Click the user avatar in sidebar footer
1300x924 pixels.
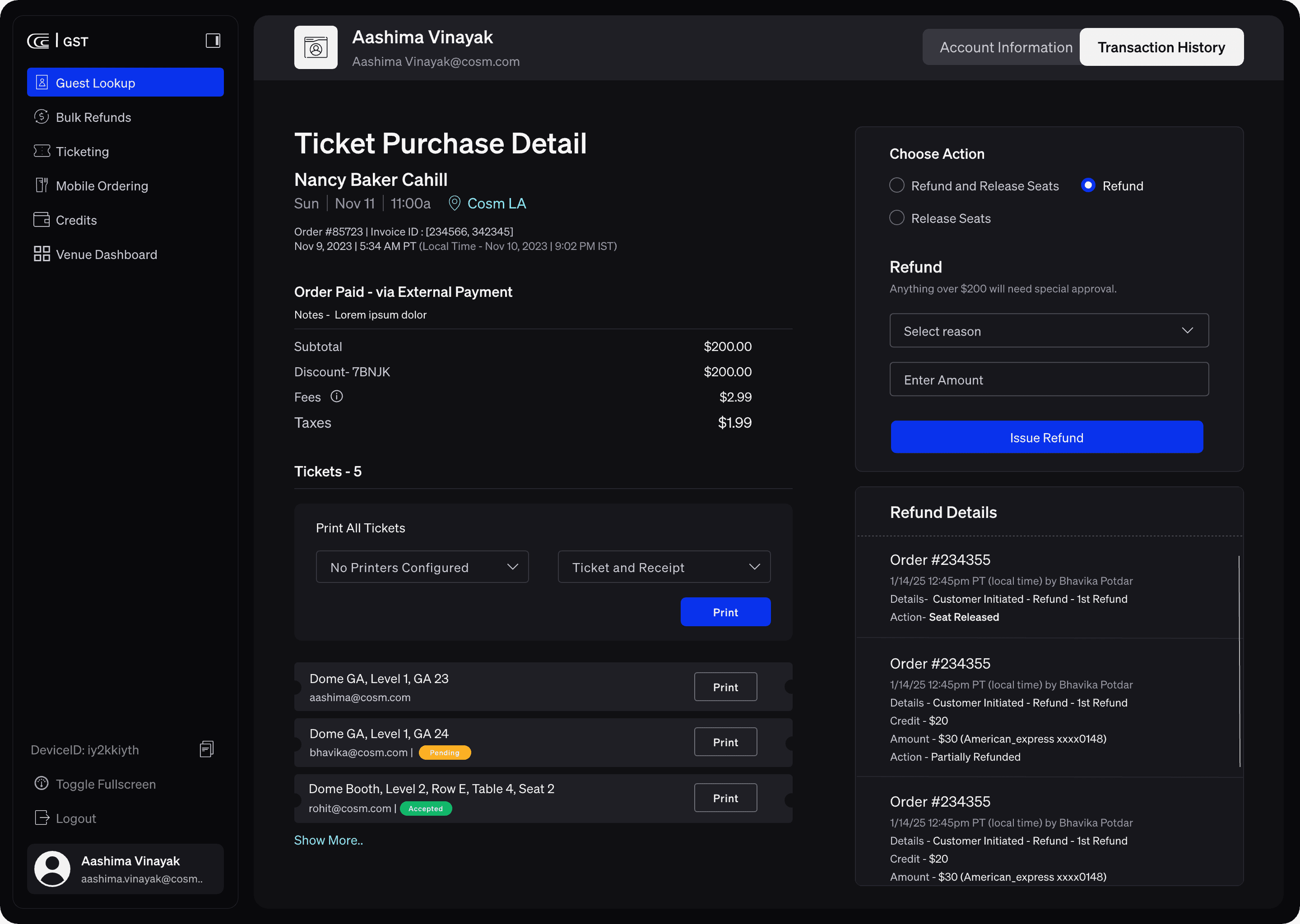(x=52, y=869)
